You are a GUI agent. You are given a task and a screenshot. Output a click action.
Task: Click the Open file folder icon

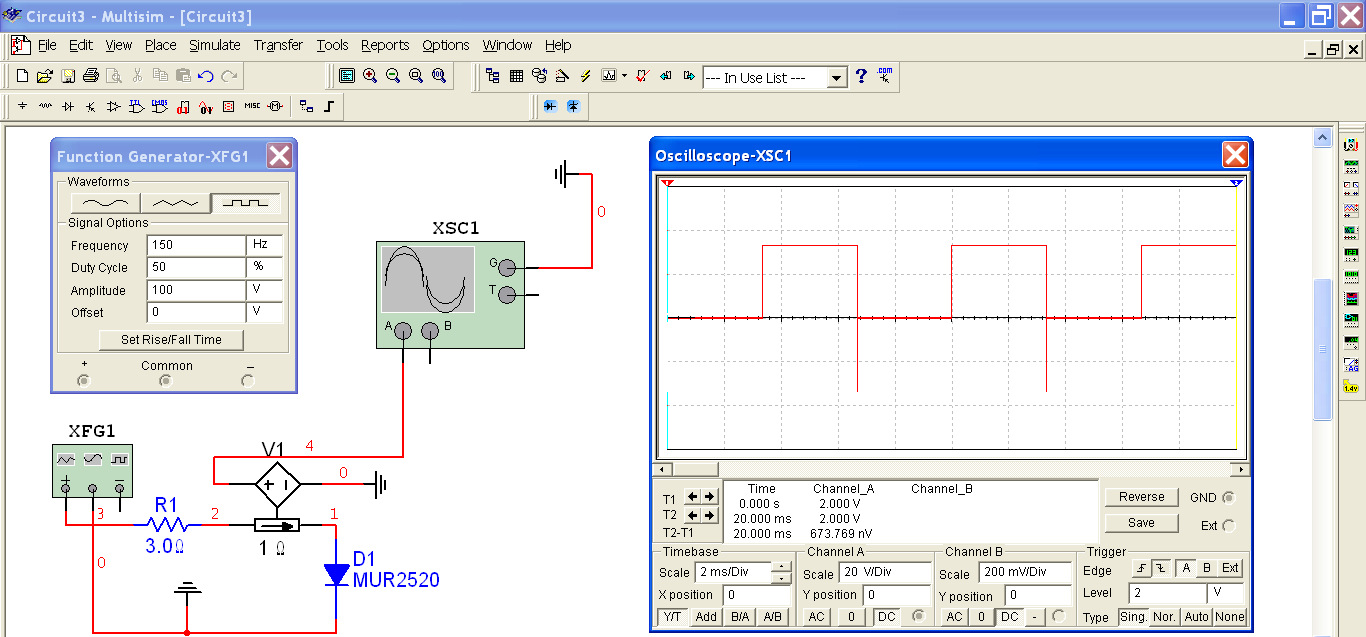click(x=44, y=76)
